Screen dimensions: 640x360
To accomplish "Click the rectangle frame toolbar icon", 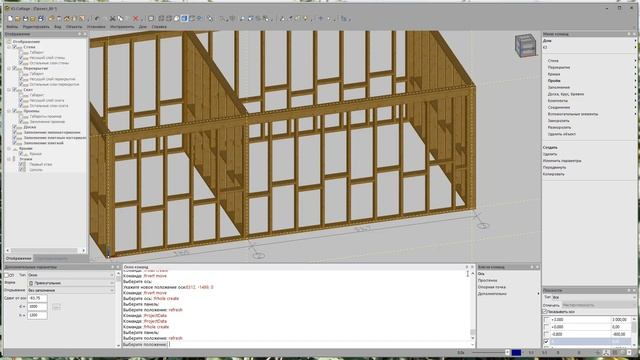I will point(151,19).
